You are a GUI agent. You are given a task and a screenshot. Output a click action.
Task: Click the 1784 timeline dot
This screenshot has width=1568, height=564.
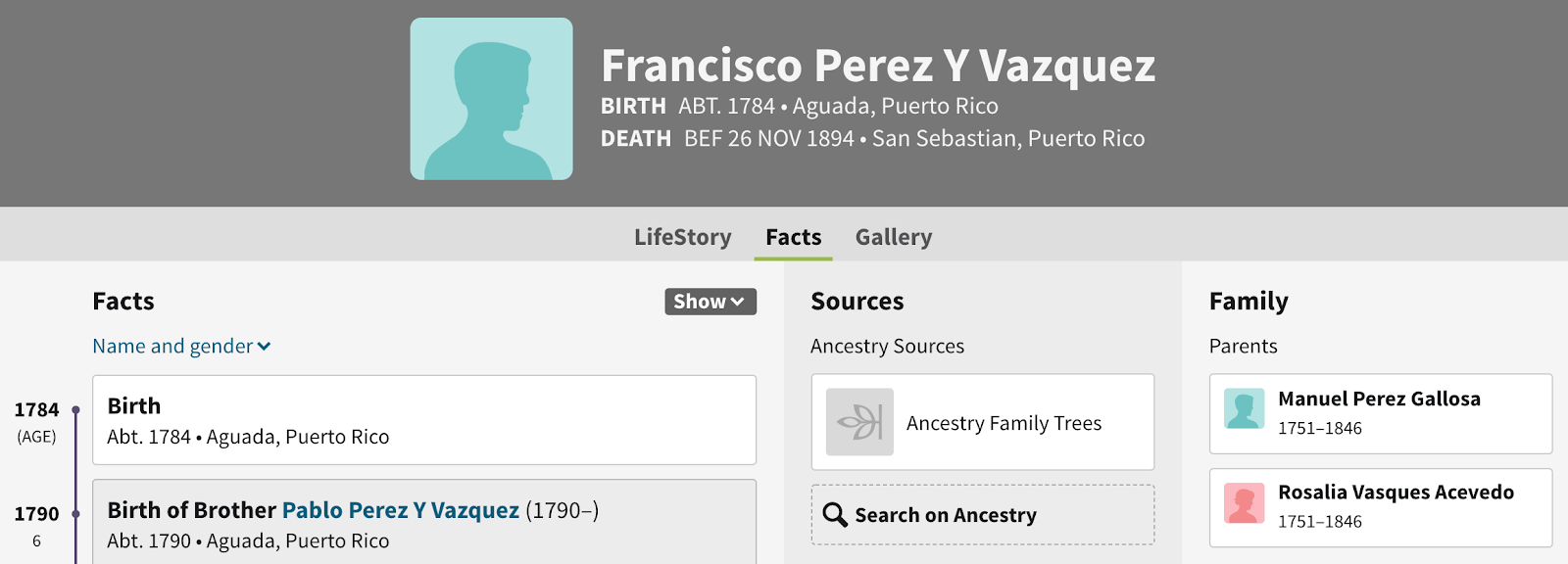(75, 410)
